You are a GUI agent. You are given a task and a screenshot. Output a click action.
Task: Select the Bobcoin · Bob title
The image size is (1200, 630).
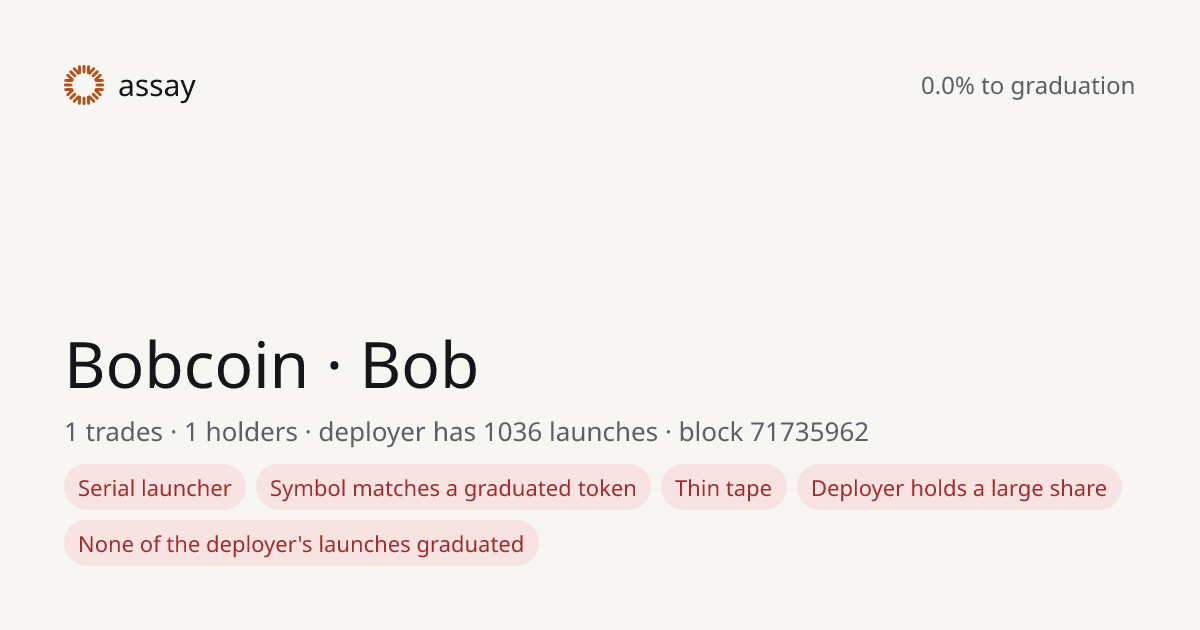click(272, 365)
